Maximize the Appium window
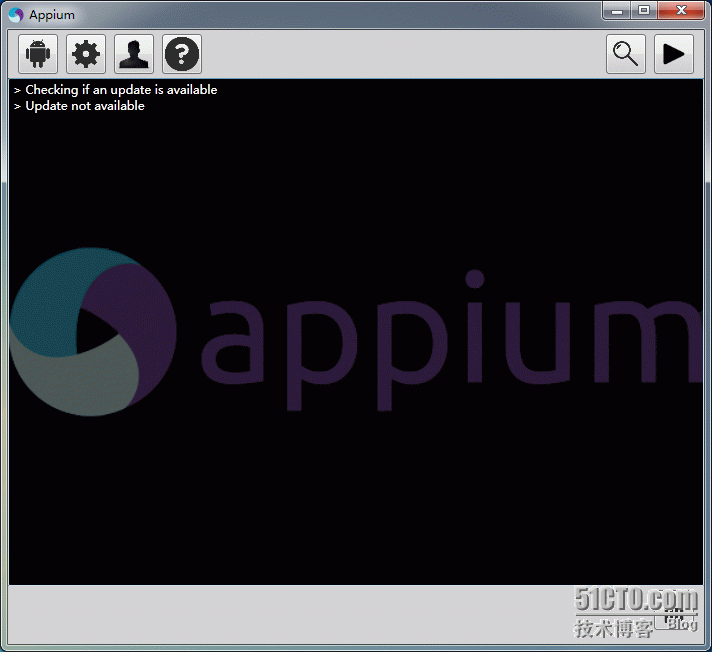The width and height of the screenshot is (712, 652). [x=643, y=11]
